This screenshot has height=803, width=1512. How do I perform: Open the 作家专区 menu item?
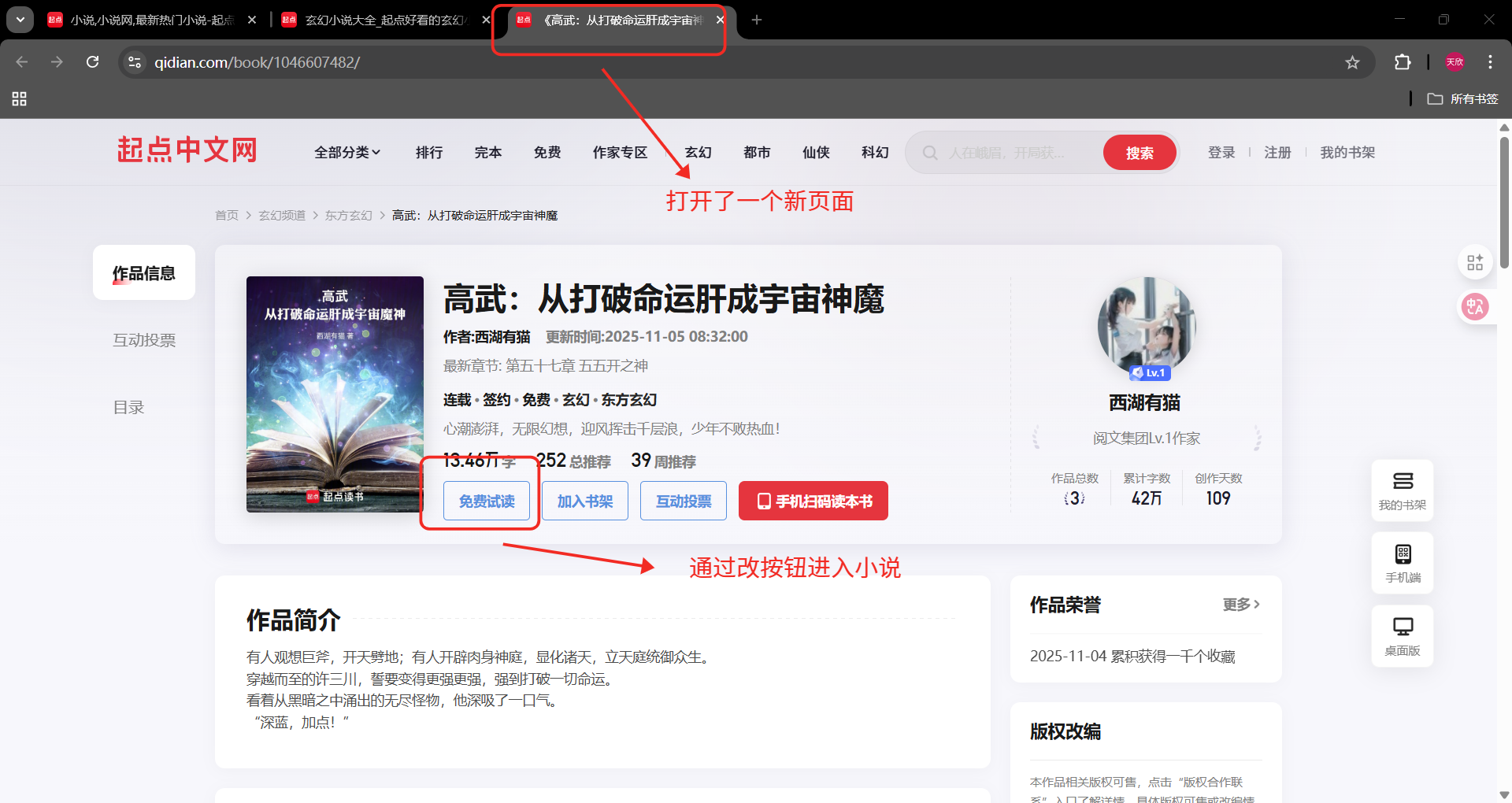(620, 153)
